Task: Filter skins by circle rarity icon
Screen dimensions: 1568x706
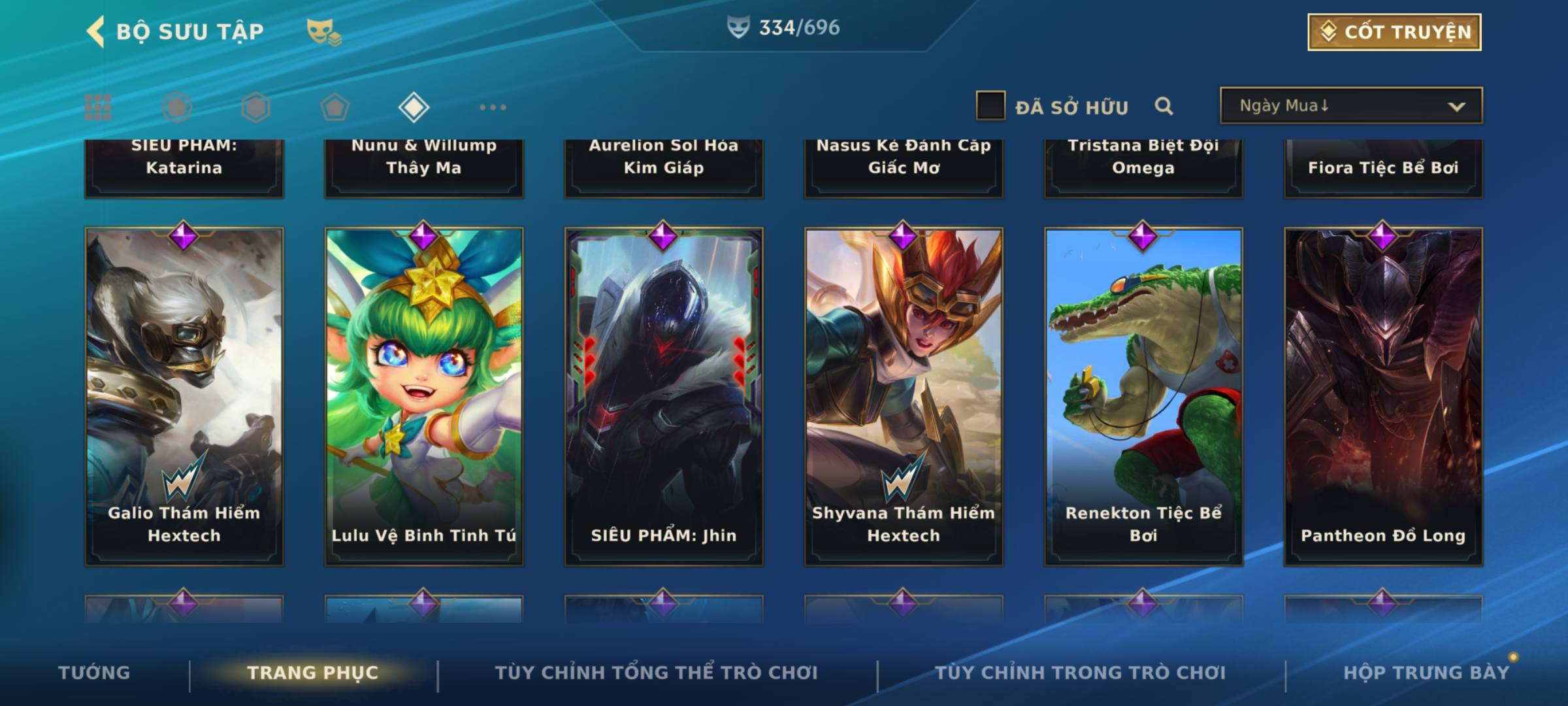Action: pyautogui.click(x=177, y=107)
